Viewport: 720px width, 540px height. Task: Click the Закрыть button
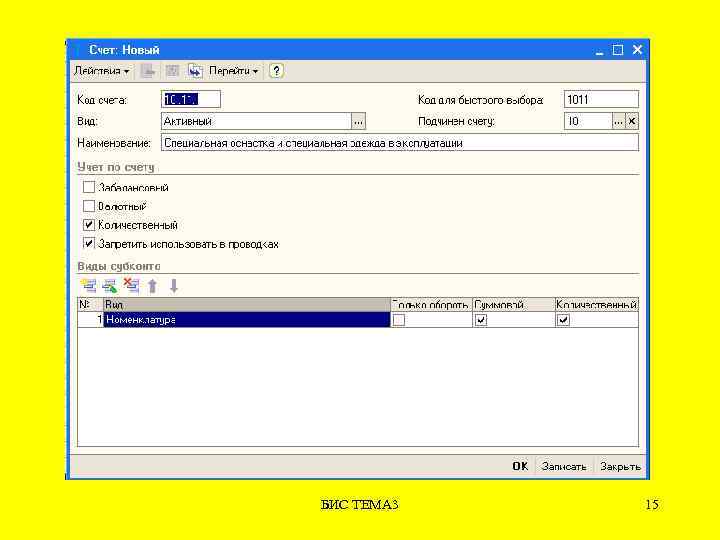620,466
